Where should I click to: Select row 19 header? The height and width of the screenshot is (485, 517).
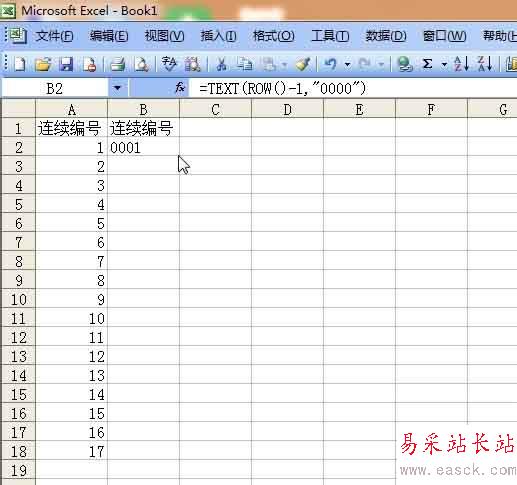[18, 470]
